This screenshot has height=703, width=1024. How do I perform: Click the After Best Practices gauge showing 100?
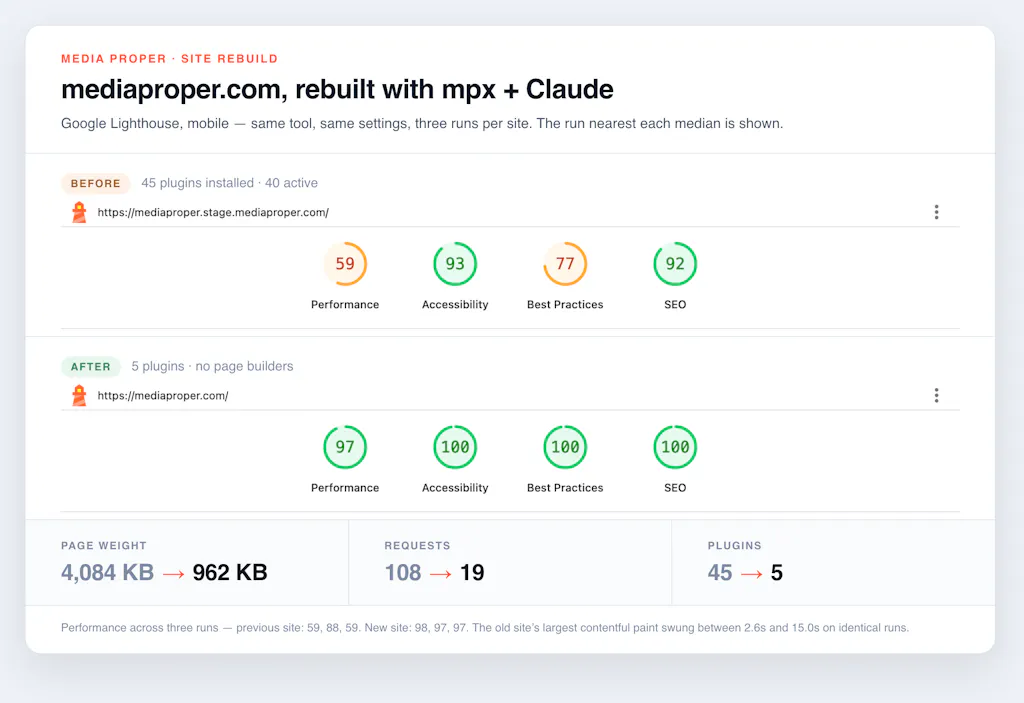click(565, 447)
